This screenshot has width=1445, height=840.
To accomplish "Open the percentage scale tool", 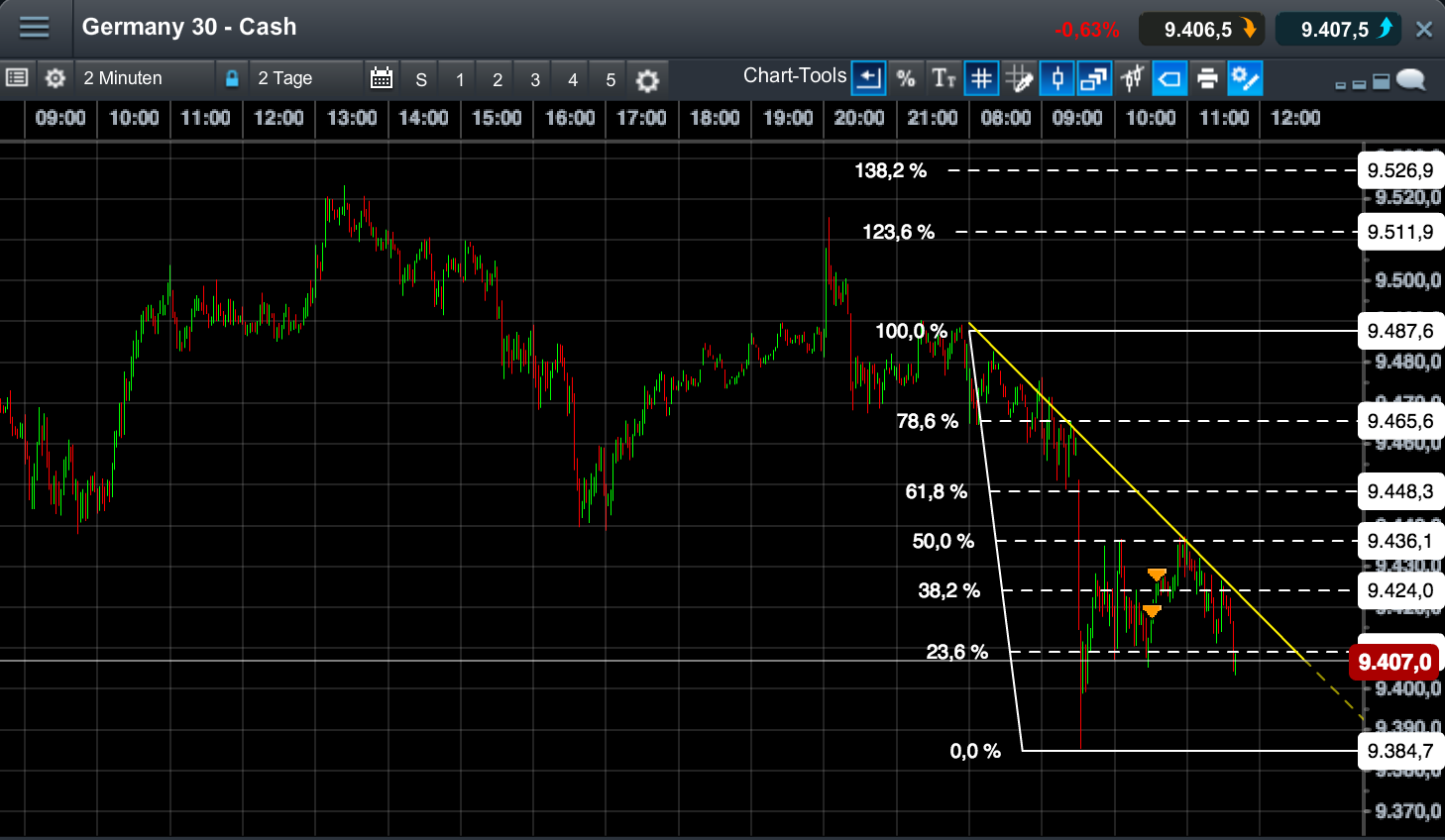I will [905, 78].
